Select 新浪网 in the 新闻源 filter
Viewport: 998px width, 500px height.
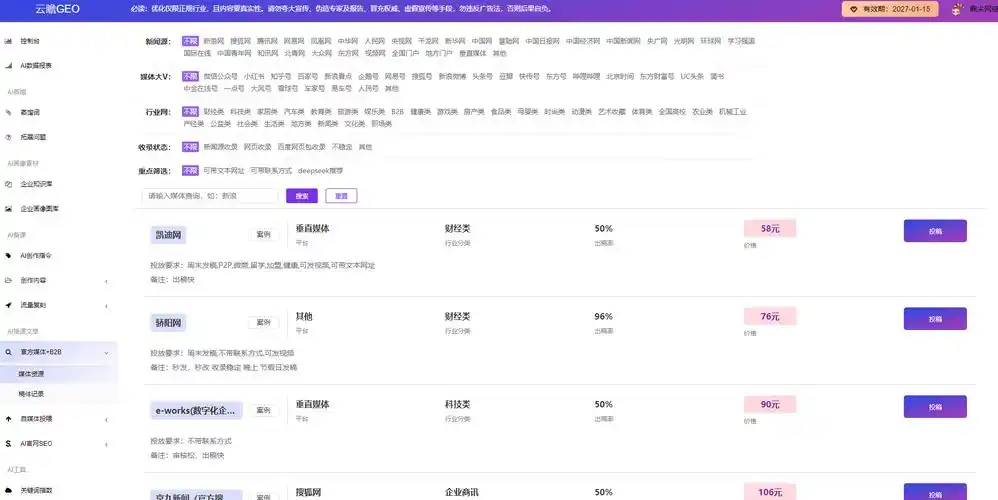[x=213, y=41]
